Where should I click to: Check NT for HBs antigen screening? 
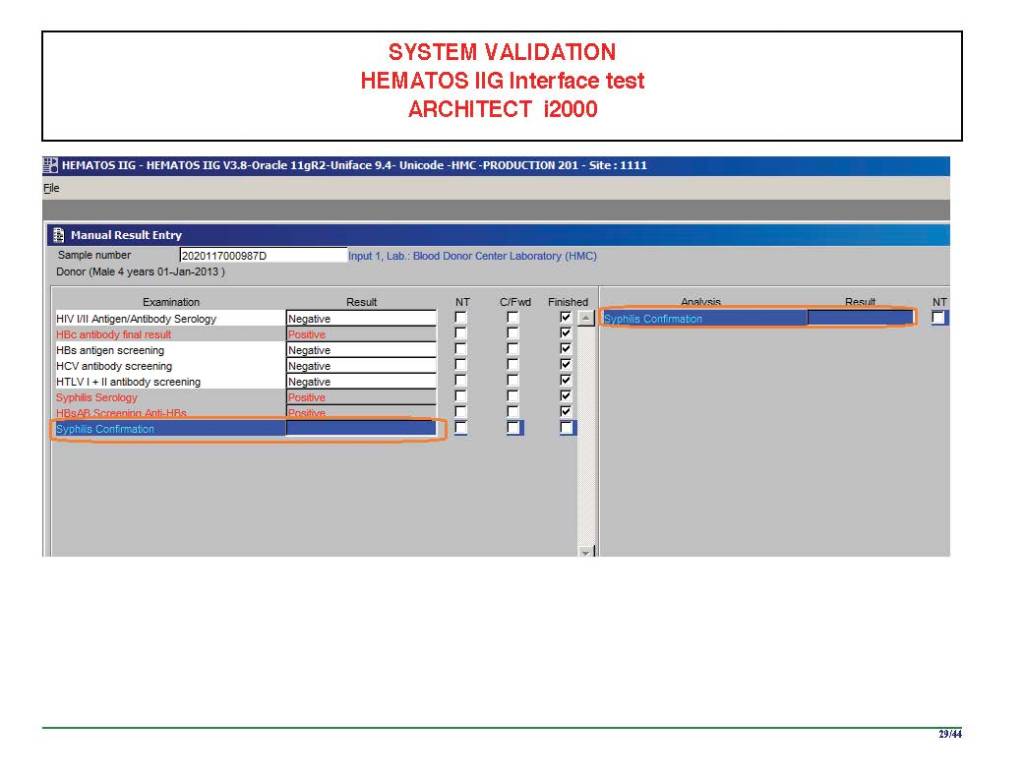461,350
